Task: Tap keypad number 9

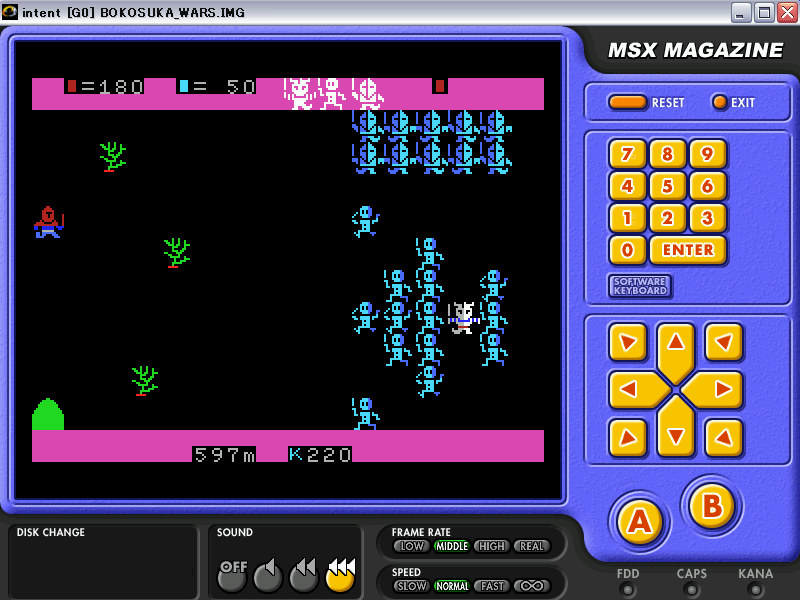Action: [x=707, y=154]
